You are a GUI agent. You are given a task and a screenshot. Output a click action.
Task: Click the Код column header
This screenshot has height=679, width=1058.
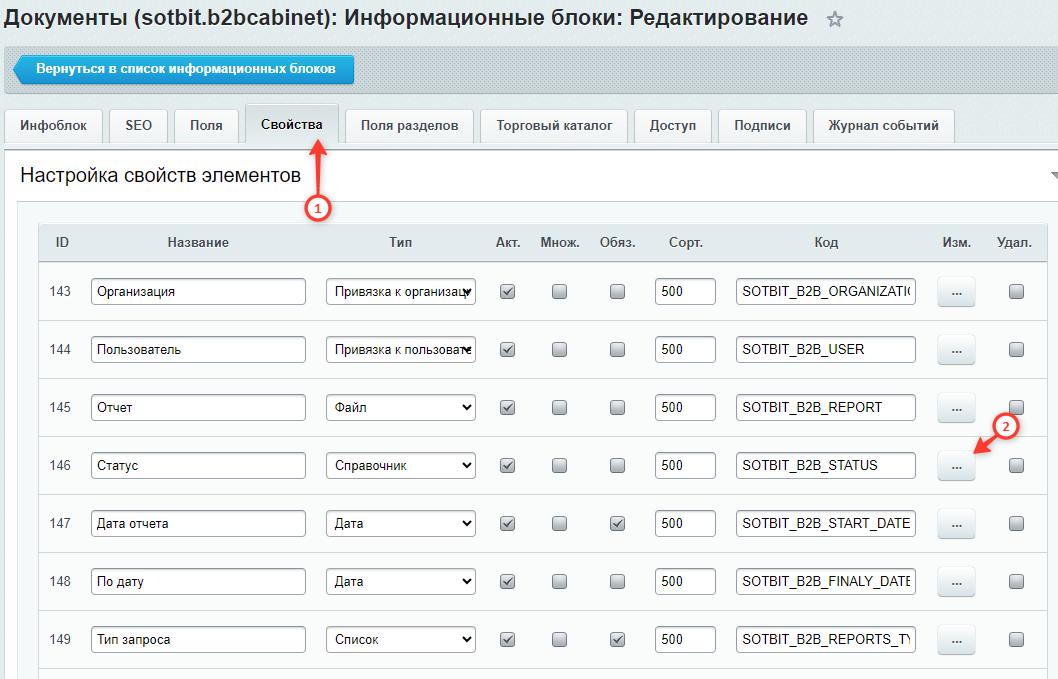[826, 242]
